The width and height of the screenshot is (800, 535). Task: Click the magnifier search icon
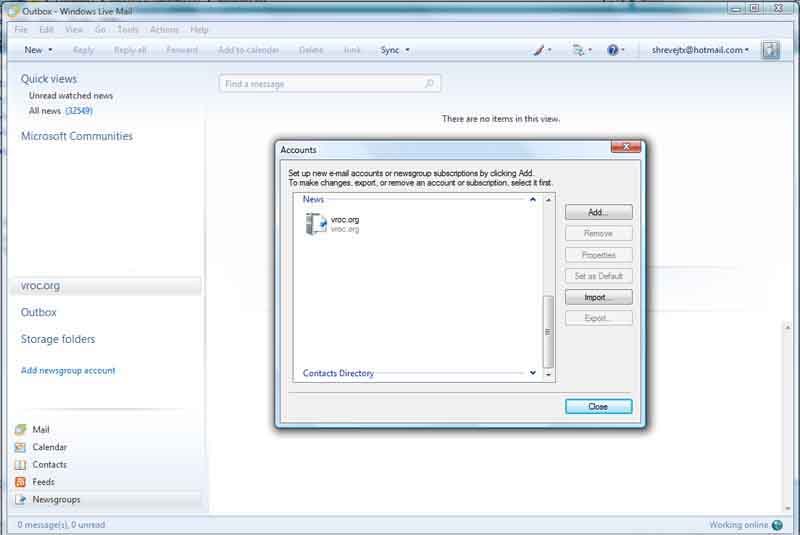(x=430, y=83)
